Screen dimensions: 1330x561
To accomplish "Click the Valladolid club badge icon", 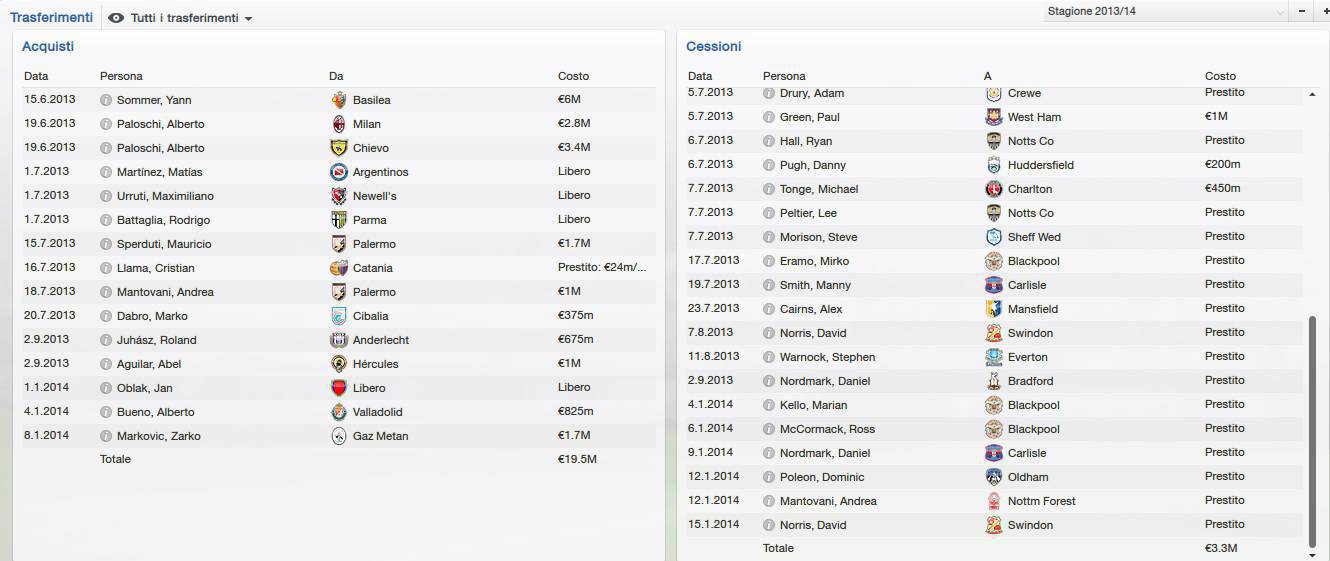I will pyautogui.click(x=339, y=412).
